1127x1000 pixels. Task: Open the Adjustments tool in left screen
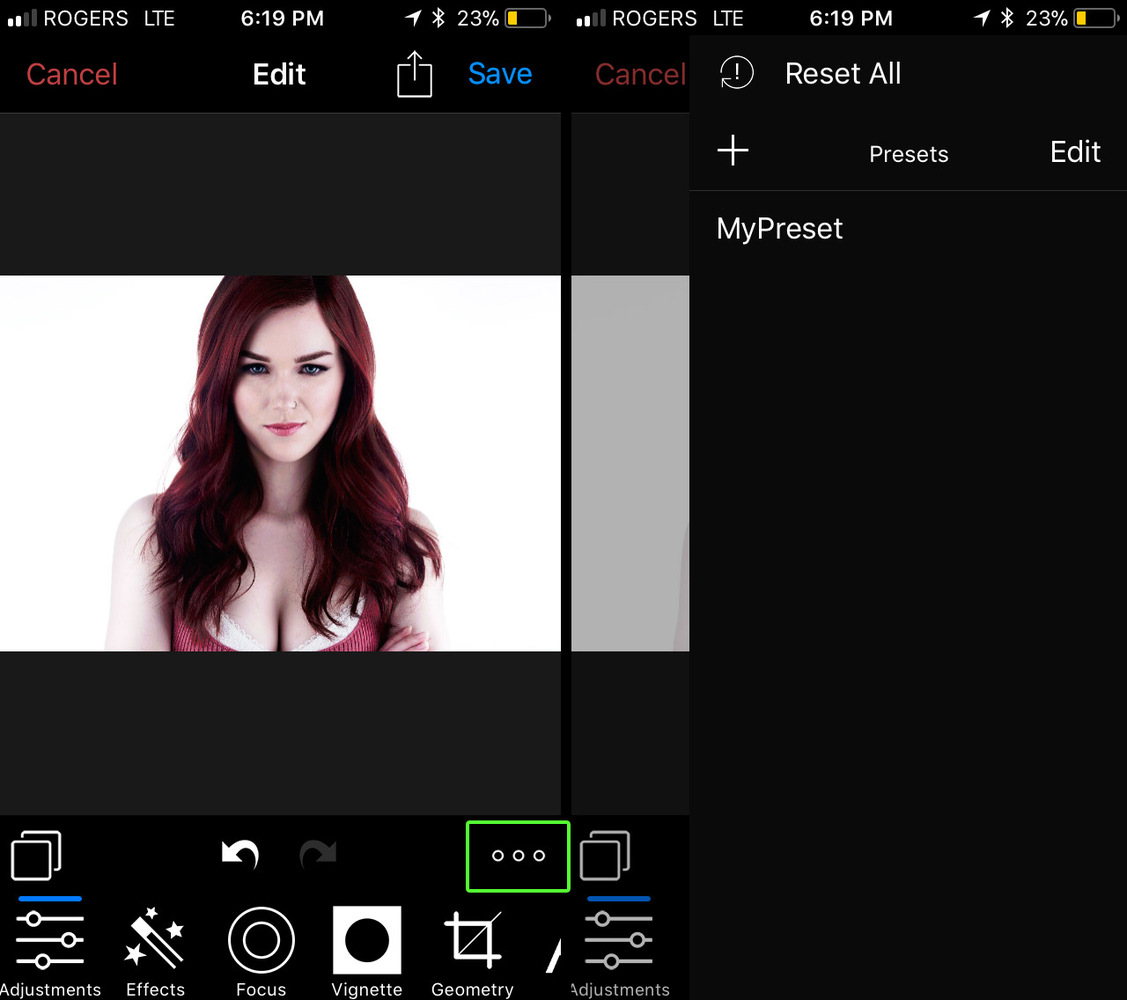click(50, 950)
